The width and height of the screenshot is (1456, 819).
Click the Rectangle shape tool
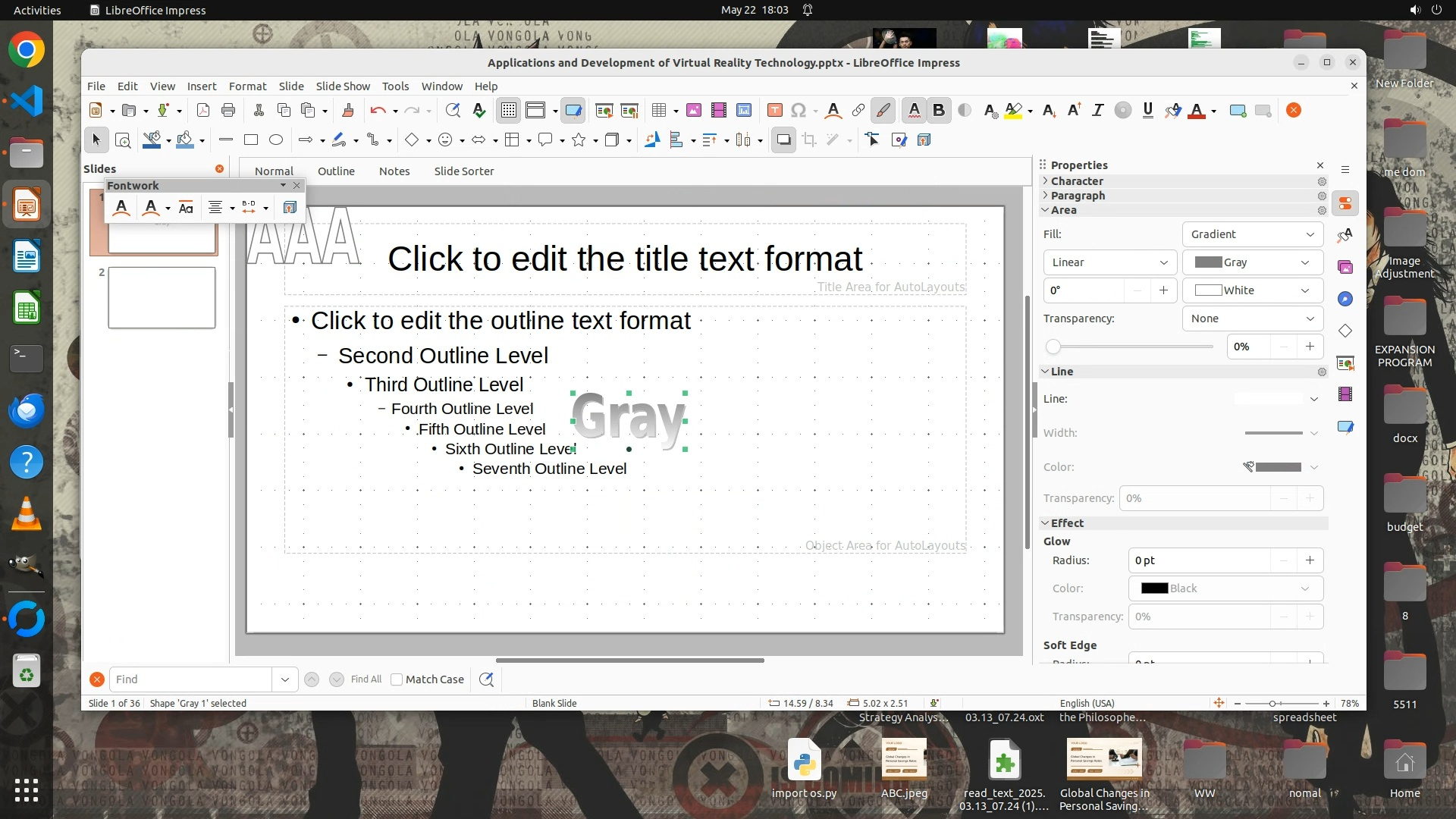click(251, 140)
